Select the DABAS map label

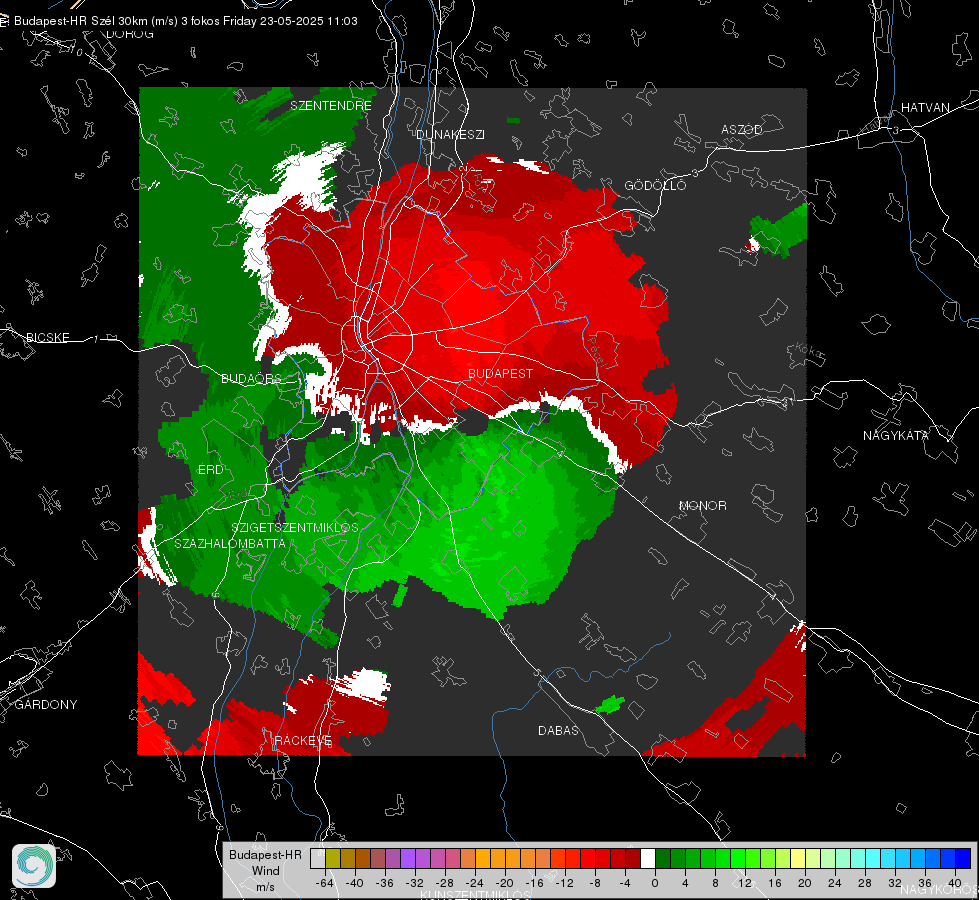tap(558, 731)
